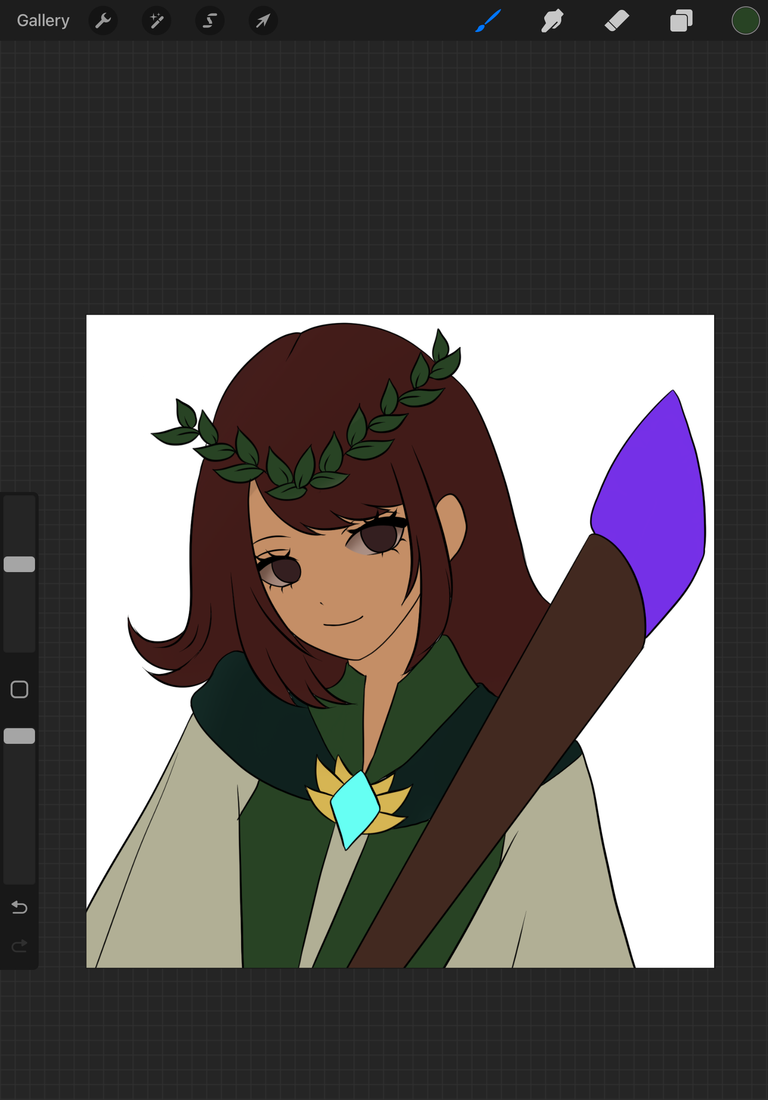Open the Layers panel
This screenshot has height=1100, width=768.
[681, 20]
